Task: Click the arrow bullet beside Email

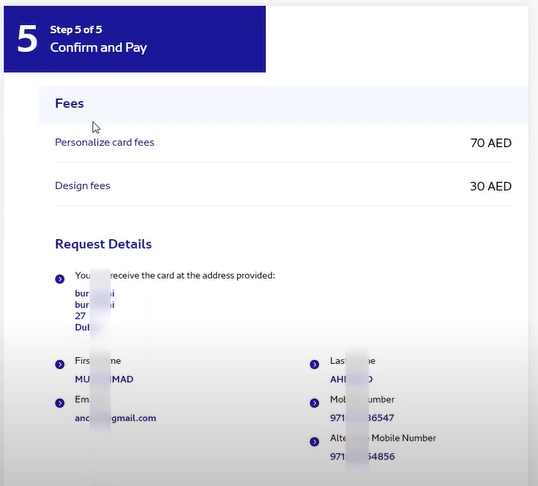Action: point(60,403)
